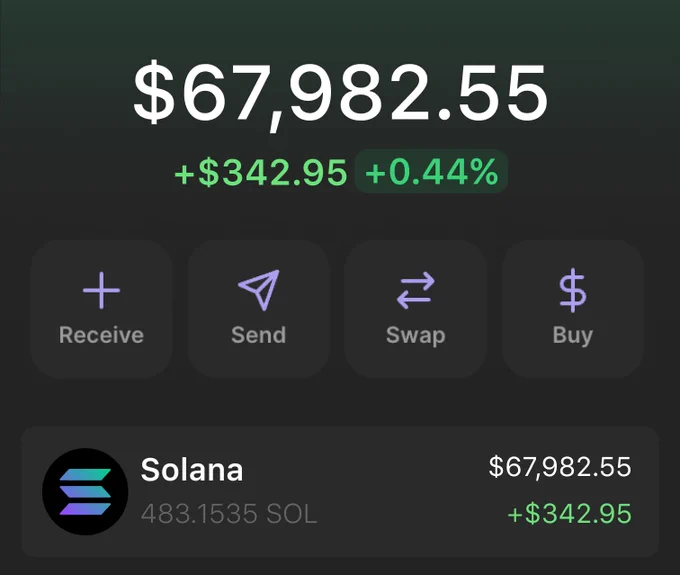
Task: Click the green +$342.95 change under balance
Action: [x=261, y=172]
